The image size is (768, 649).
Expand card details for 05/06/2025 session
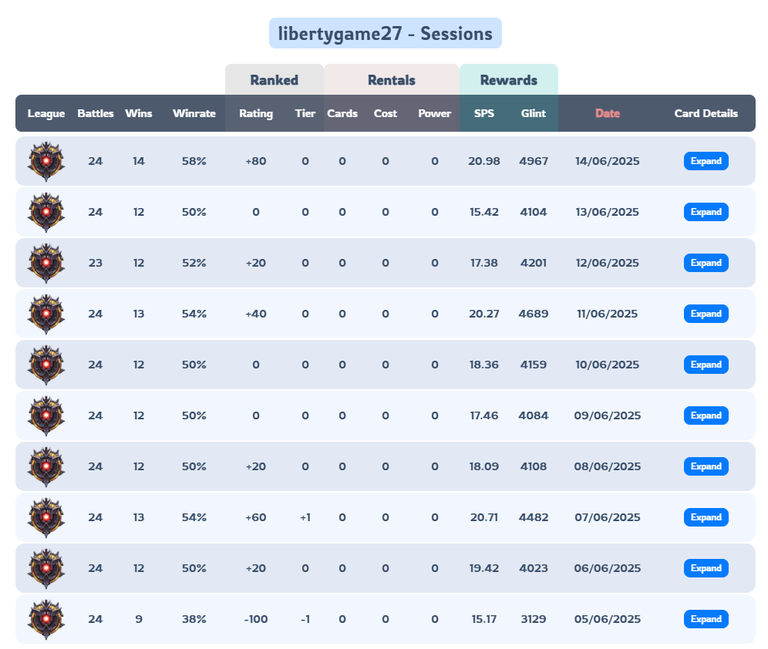tap(706, 620)
